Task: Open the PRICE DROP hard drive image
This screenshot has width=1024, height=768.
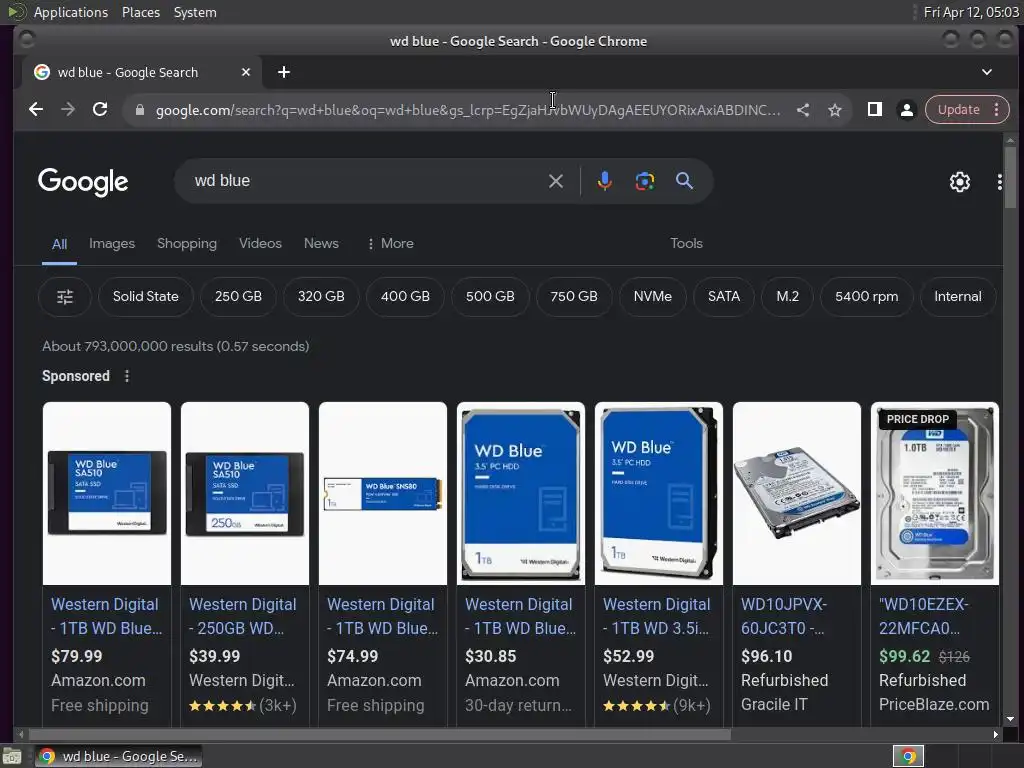Action: [x=935, y=493]
